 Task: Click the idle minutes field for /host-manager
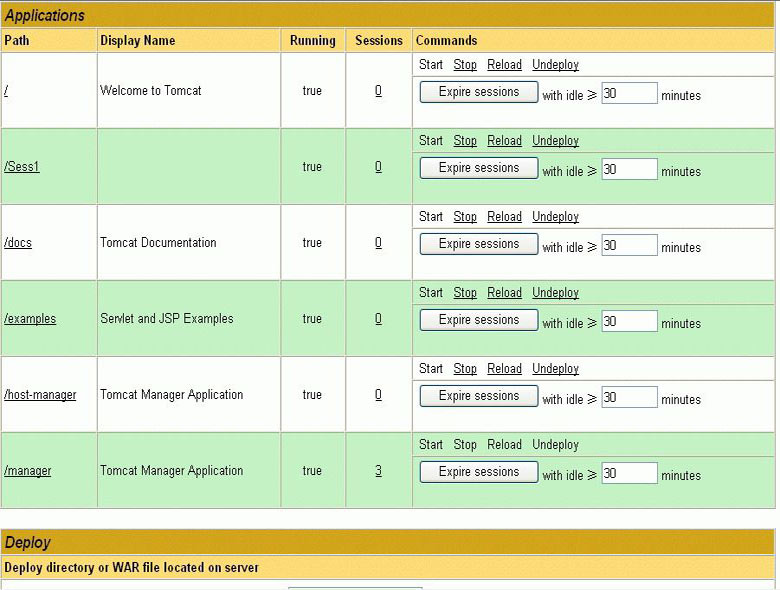(629, 398)
